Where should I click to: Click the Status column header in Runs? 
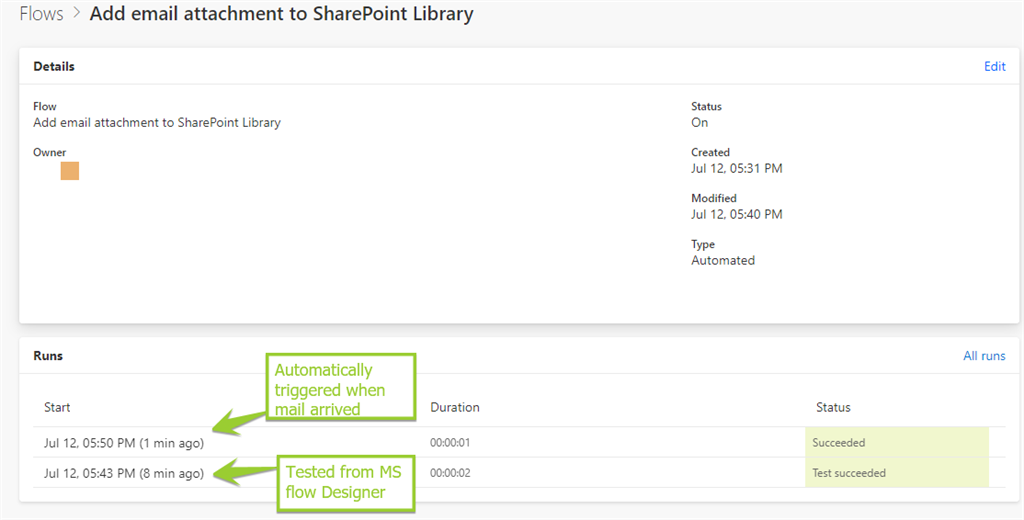point(833,407)
